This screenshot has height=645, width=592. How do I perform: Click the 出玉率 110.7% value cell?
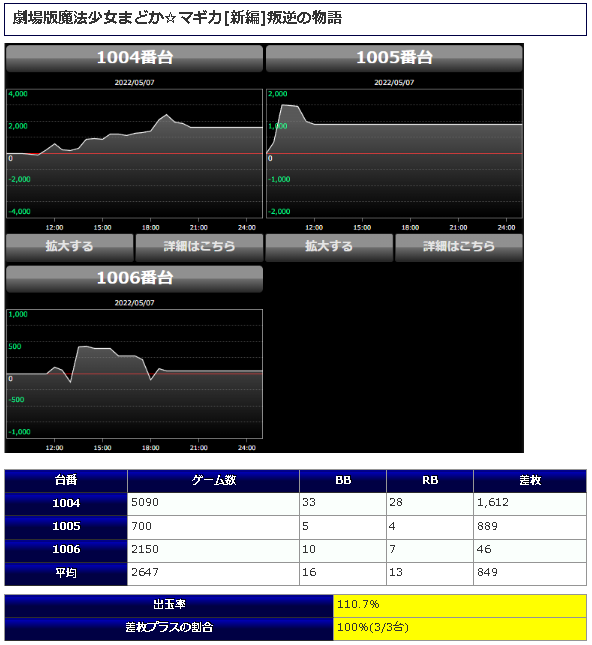pos(460,606)
